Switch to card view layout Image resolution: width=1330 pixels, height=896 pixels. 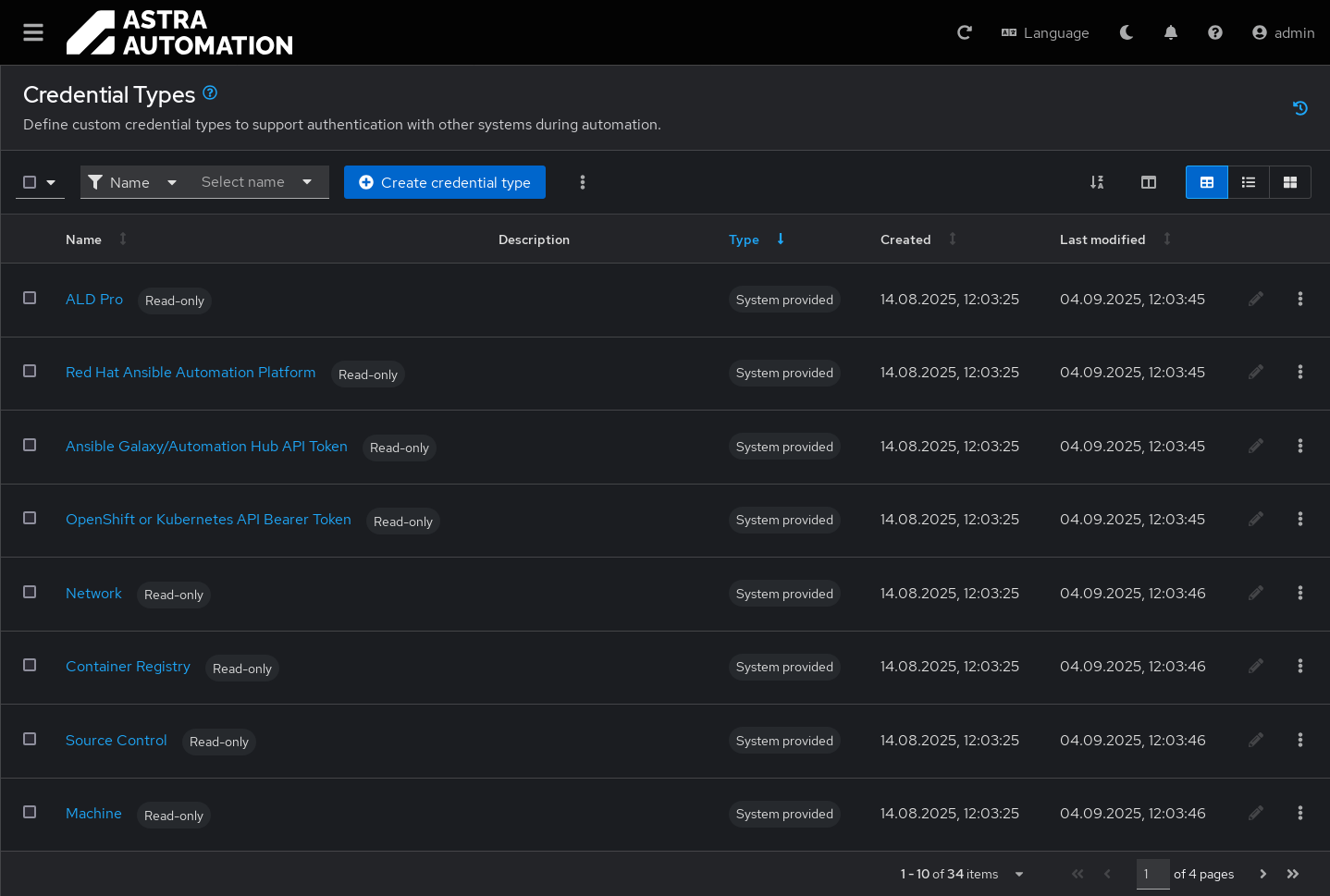[1289, 182]
